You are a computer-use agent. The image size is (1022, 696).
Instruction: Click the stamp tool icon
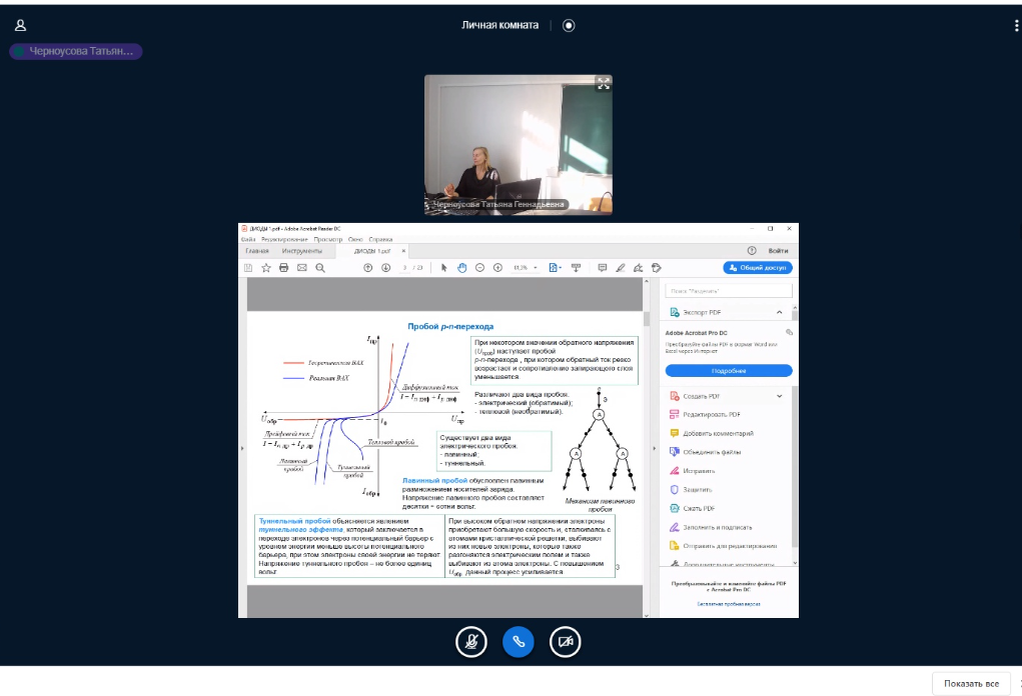656,268
